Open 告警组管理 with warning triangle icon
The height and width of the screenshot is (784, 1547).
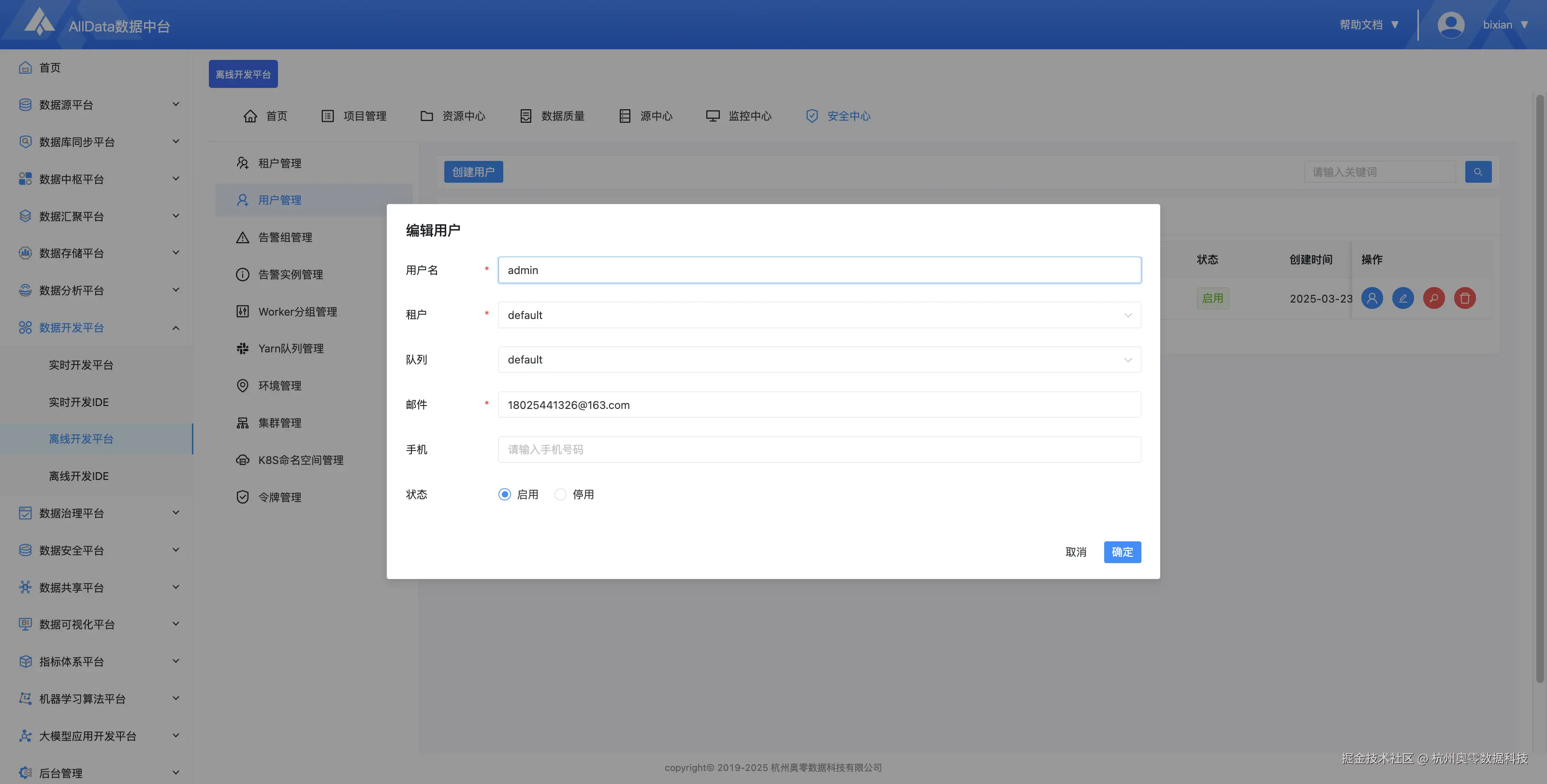coord(285,237)
